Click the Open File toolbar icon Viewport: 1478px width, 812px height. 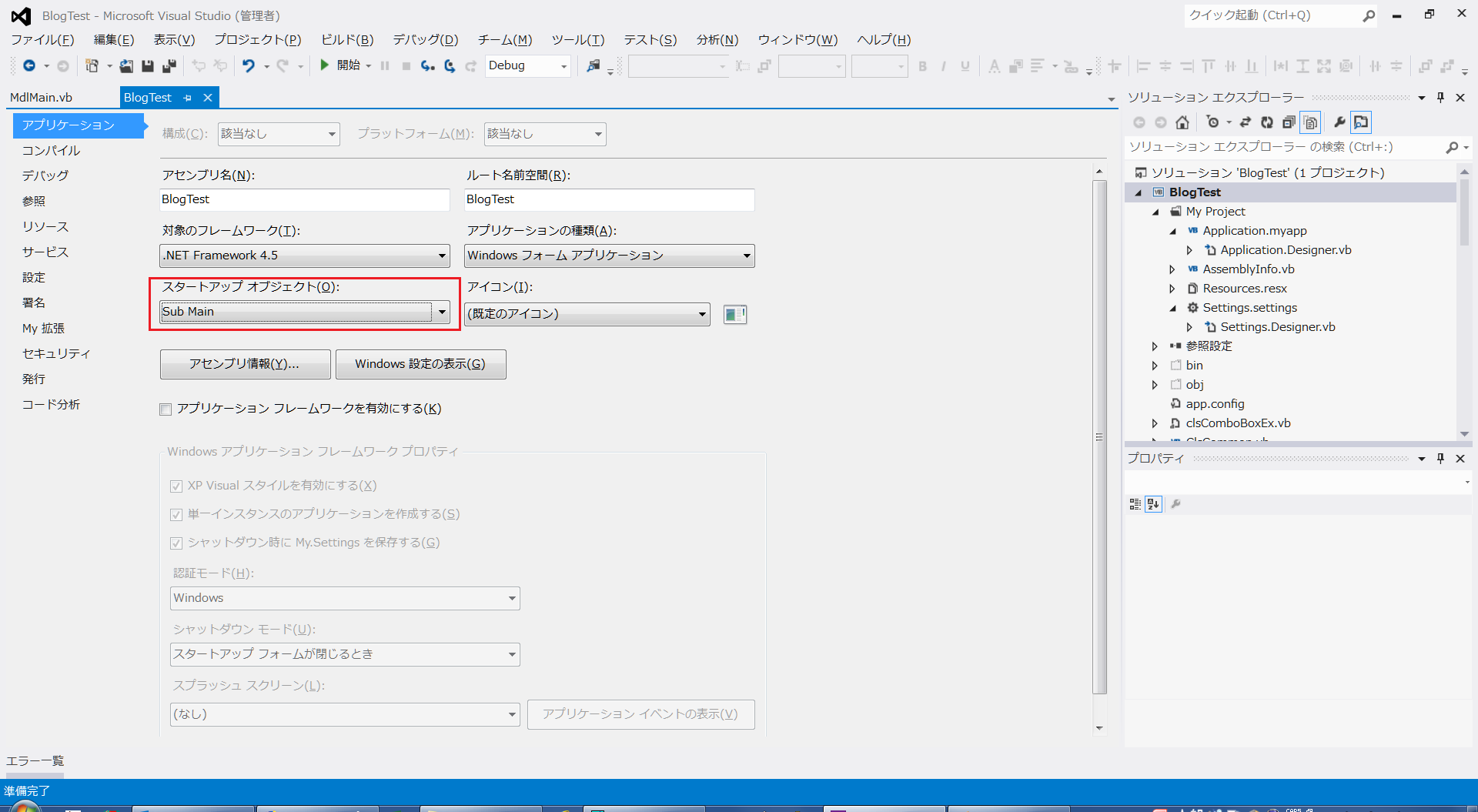click(126, 66)
